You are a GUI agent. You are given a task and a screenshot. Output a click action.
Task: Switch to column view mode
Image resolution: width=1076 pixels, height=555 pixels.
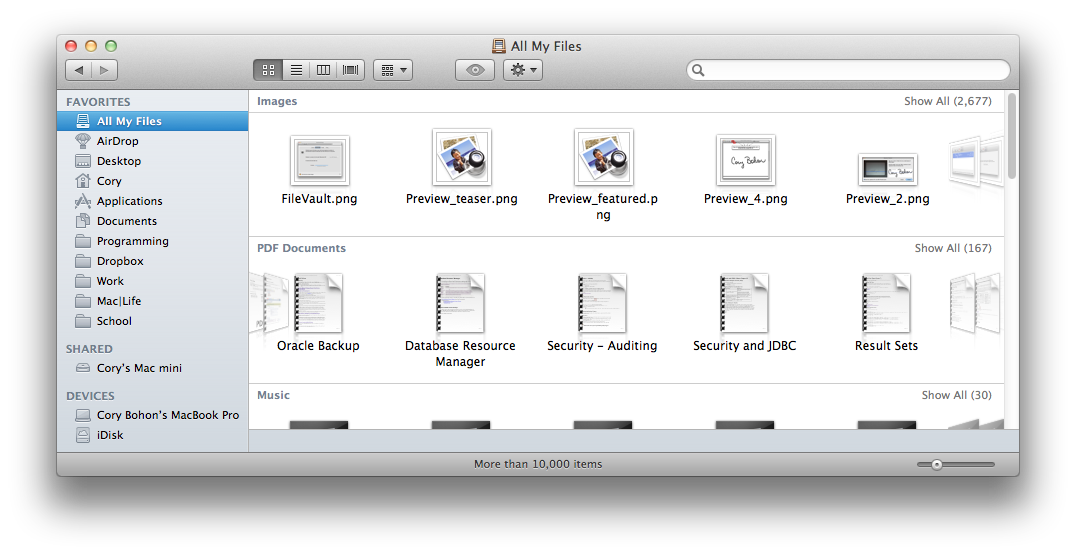pyautogui.click(x=323, y=70)
